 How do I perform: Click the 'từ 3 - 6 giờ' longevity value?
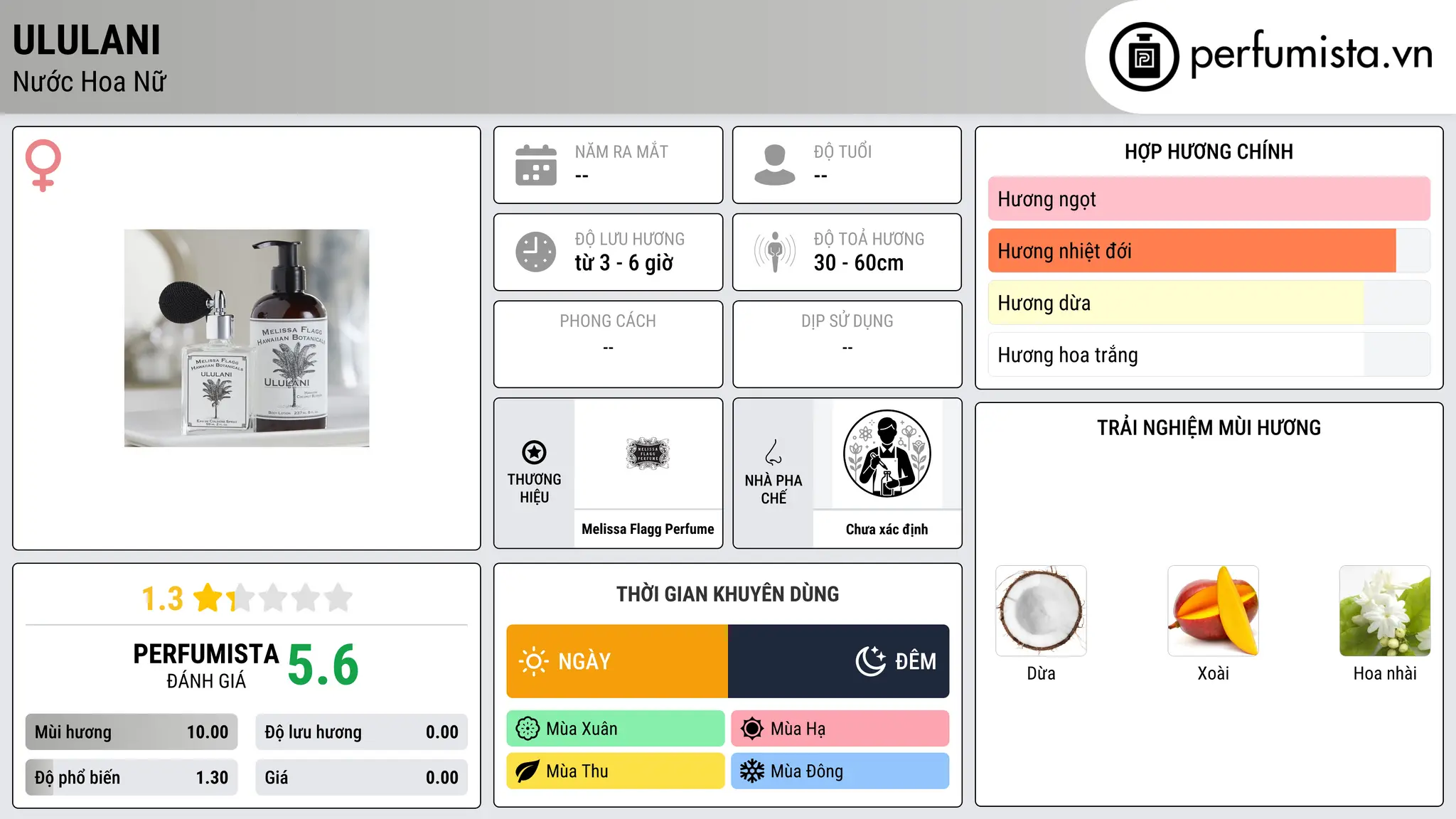(x=623, y=263)
